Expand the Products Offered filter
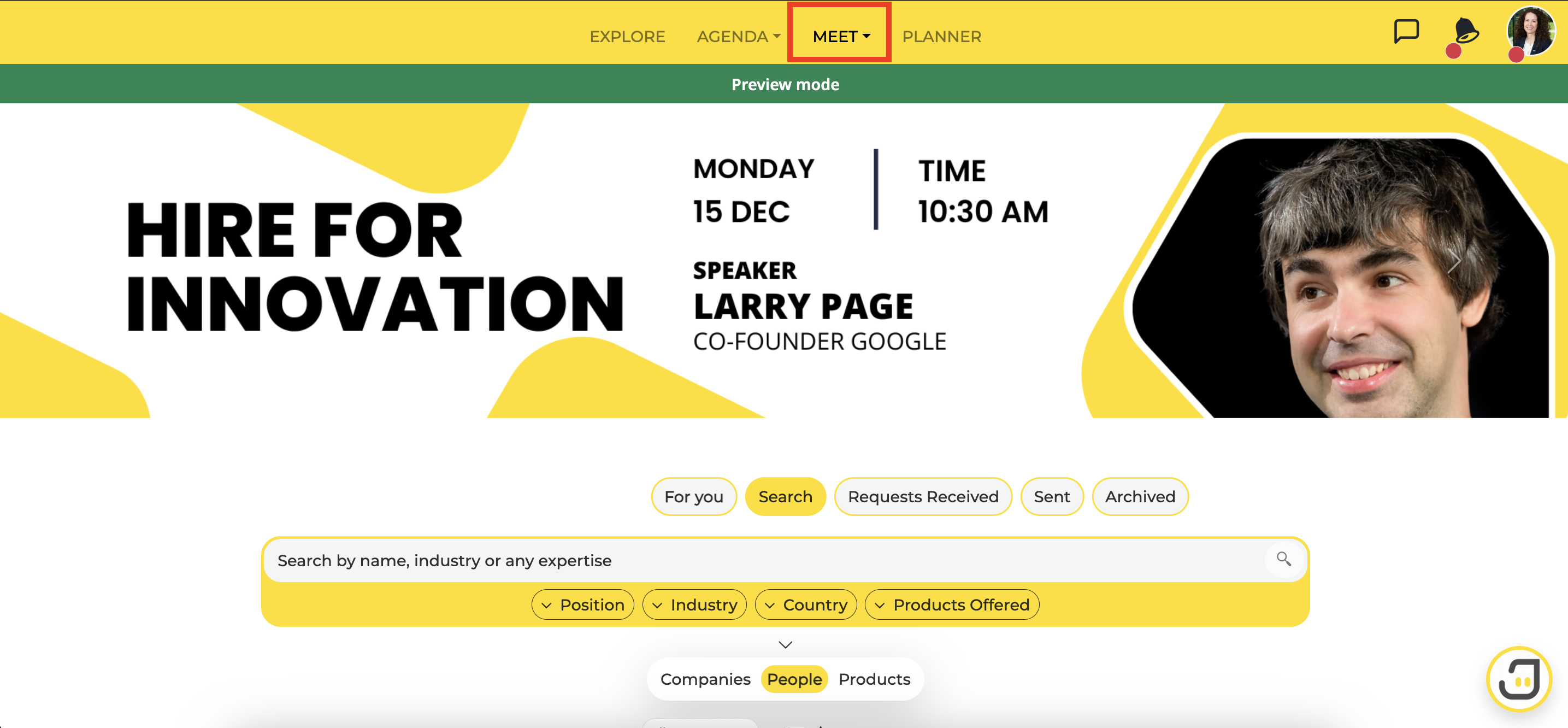1568x728 pixels. (951, 604)
